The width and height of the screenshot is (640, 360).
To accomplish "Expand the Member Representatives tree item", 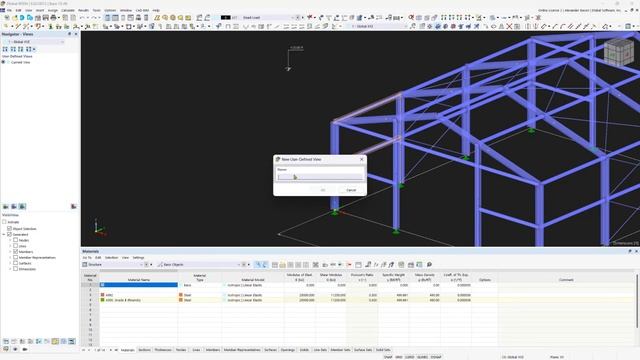I will coord(10,258).
